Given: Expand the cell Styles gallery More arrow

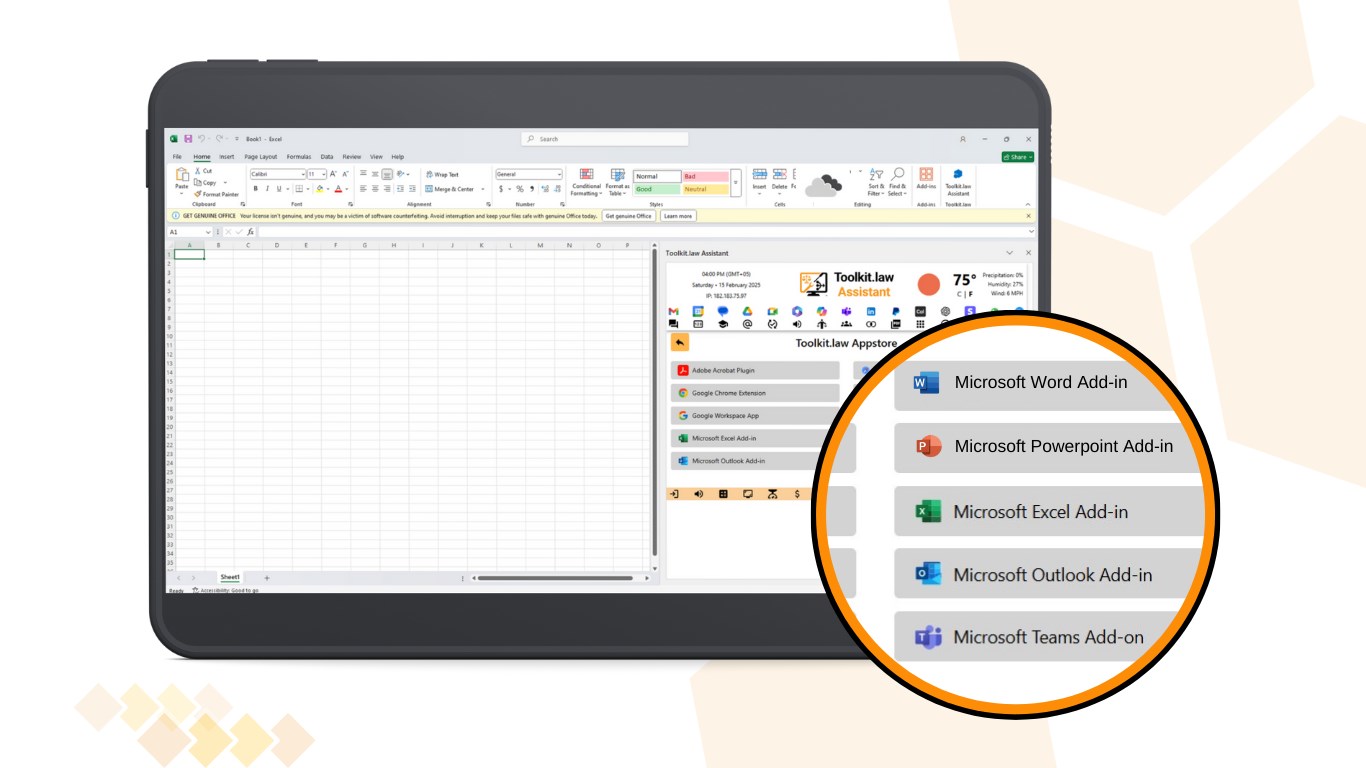Looking at the screenshot, I should click(x=736, y=182).
